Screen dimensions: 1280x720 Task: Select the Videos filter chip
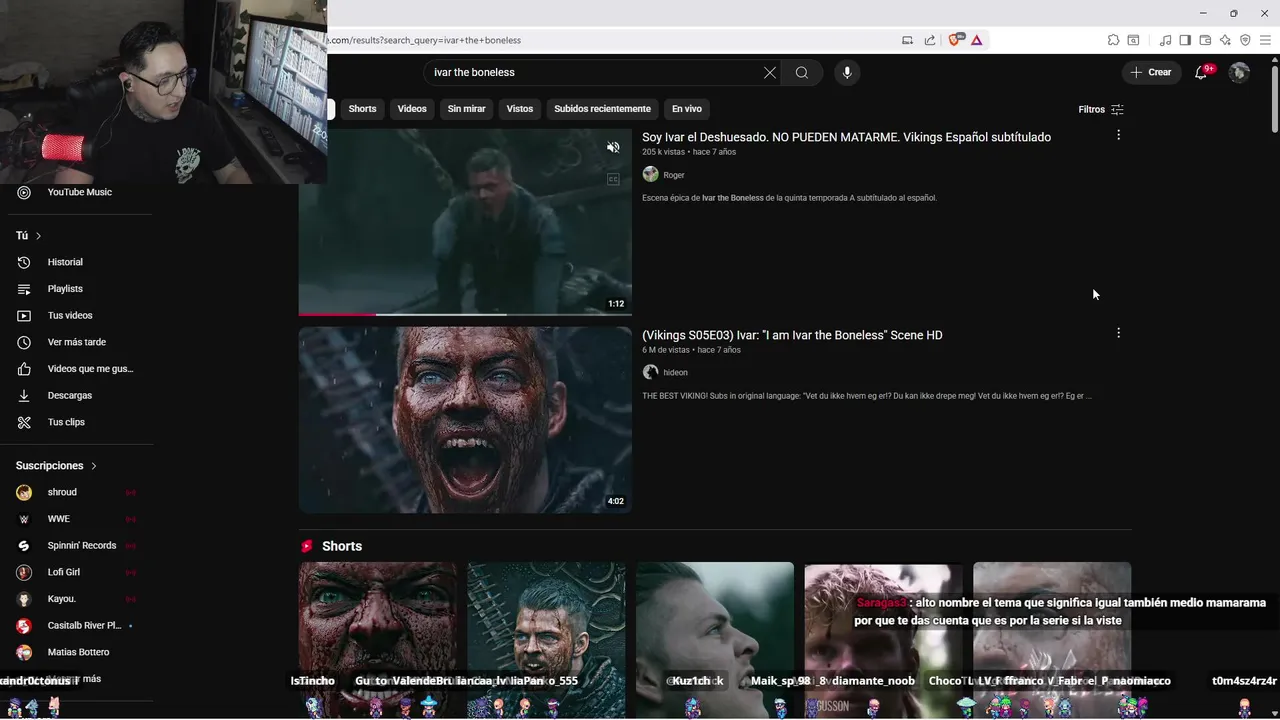412,109
